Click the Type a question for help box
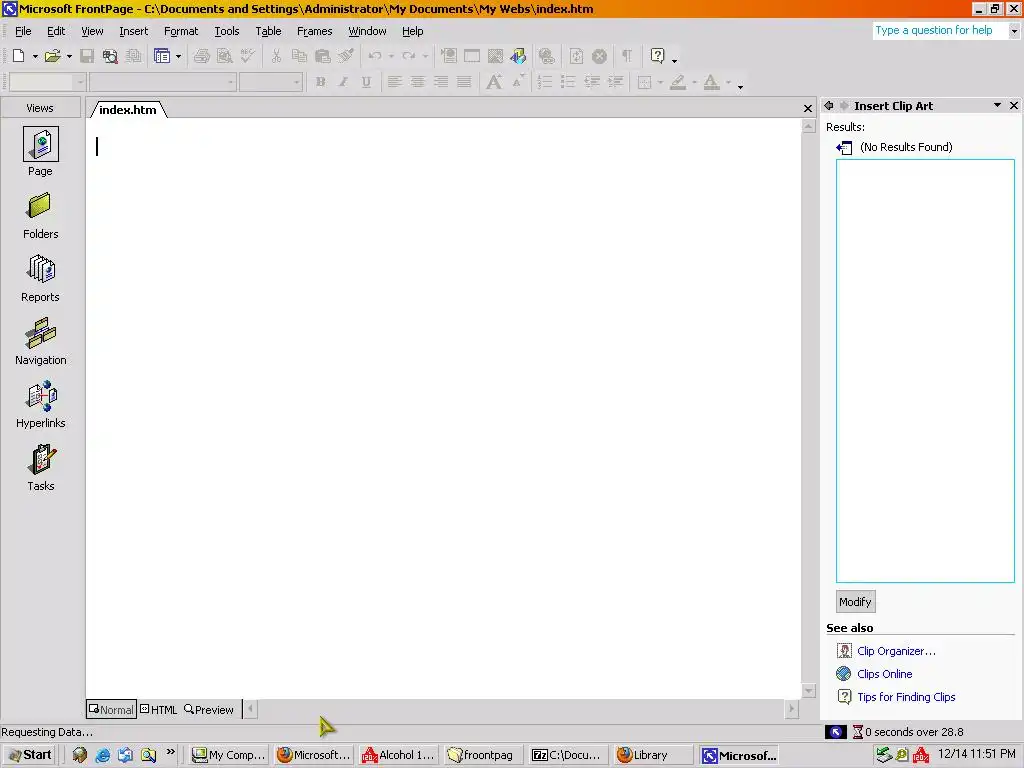The width and height of the screenshot is (1024, 768). (940, 30)
